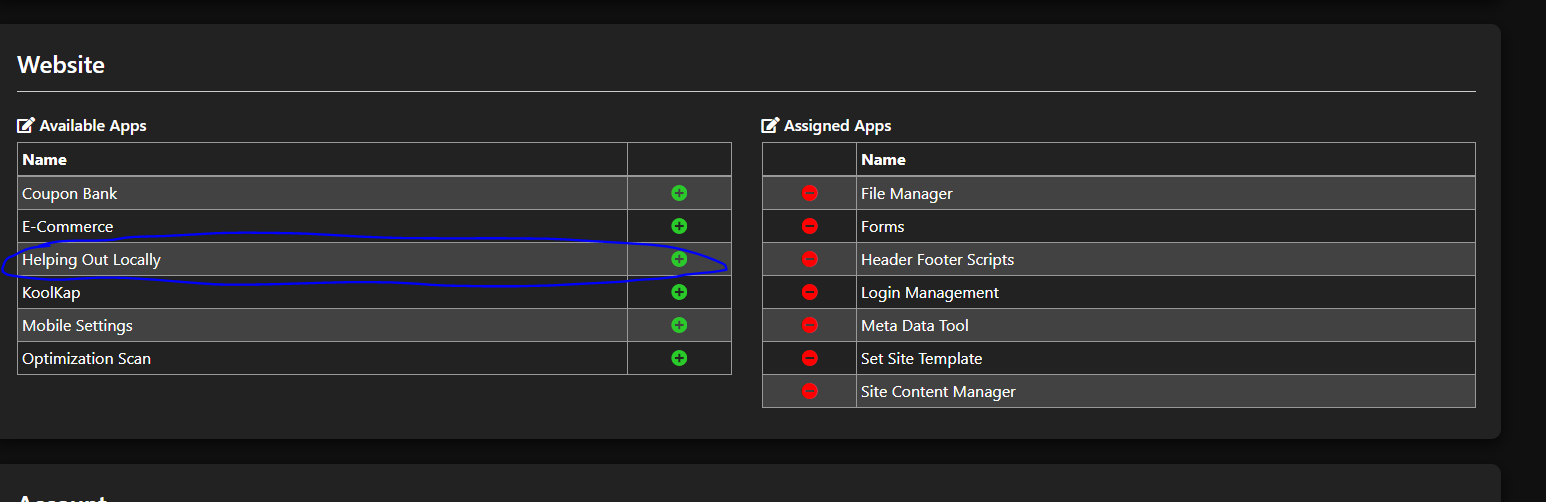
Task: Click the Name header in Assigned Apps
Action: click(x=883, y=160)
